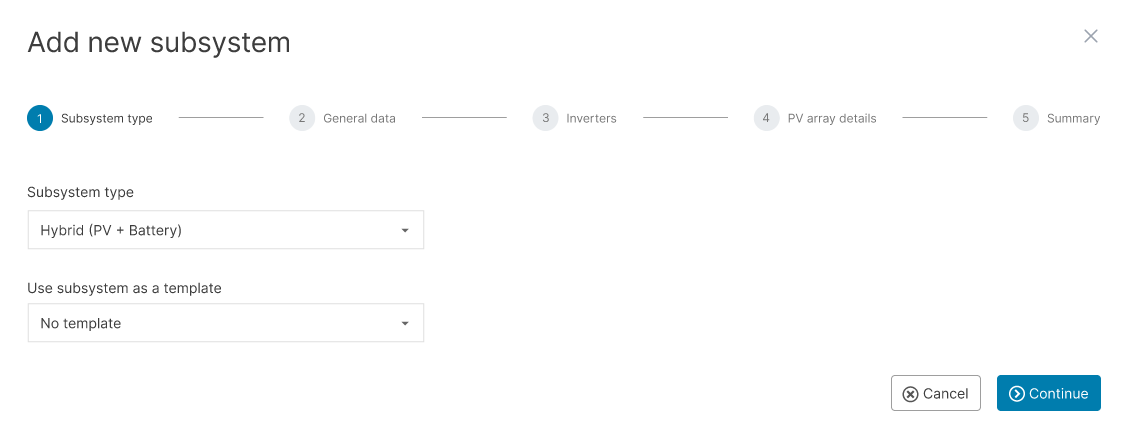The height and width of the screenshot is (437, 1128).
Task: Open the No template dropdown
Action: [x=225, y=323]
